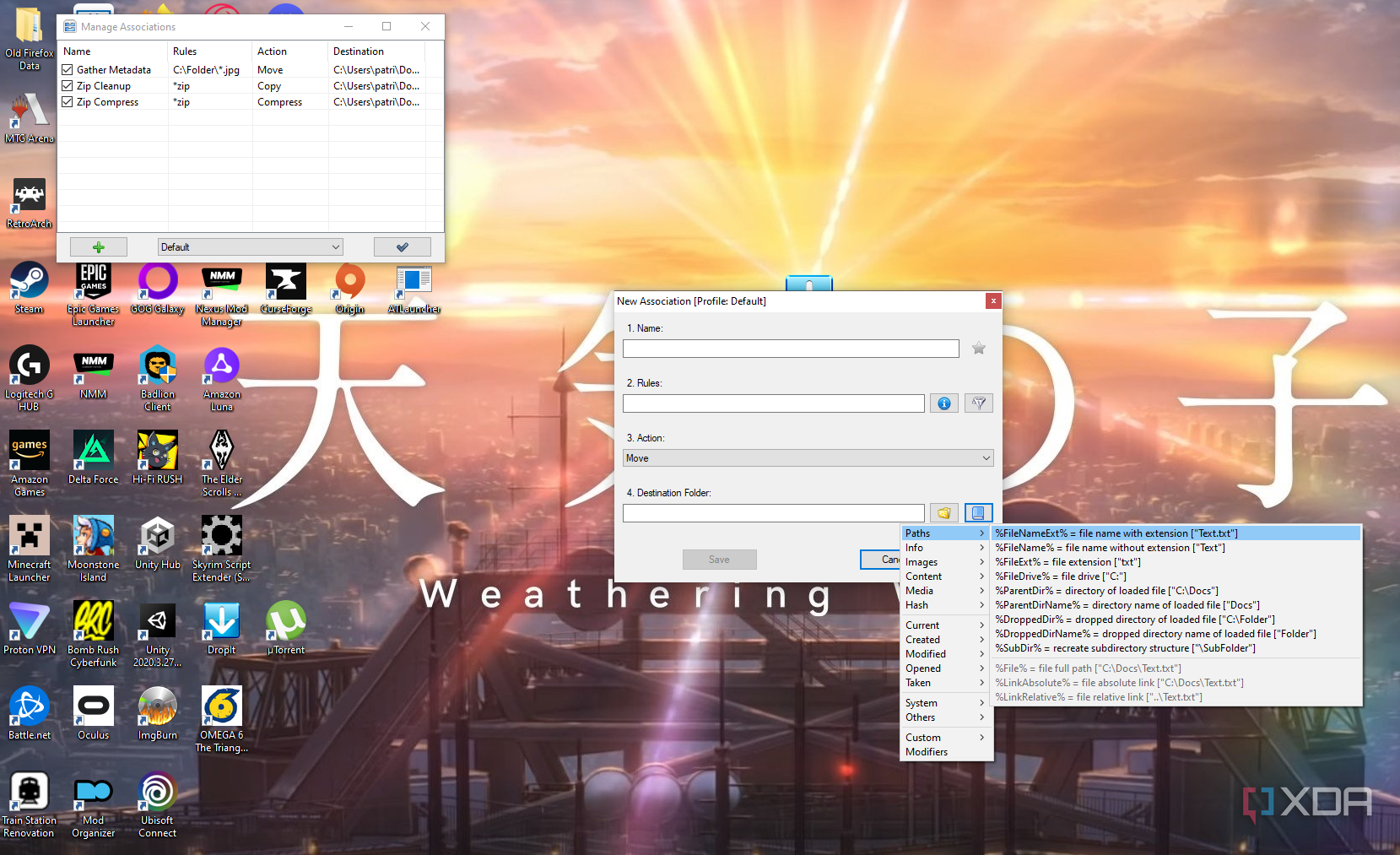Viewport: 1400px width, 855px height.
Task: Open Origin desktop shortcut
Action: click(350, 288)
